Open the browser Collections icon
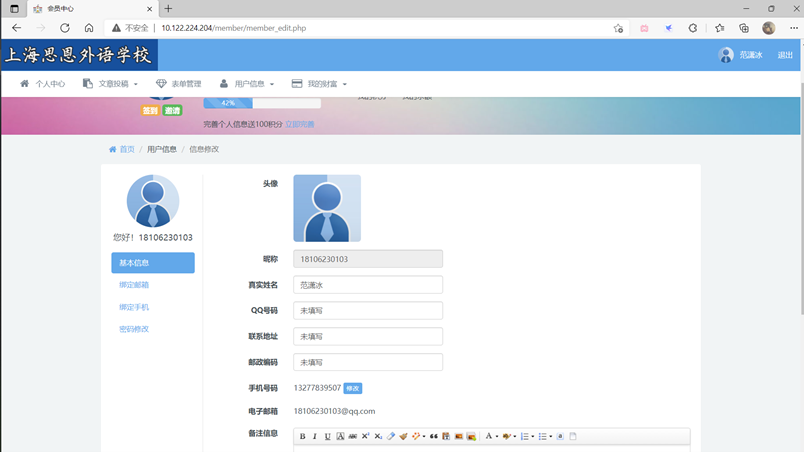The height and width of the screenshot is (452, 804). 744,28
